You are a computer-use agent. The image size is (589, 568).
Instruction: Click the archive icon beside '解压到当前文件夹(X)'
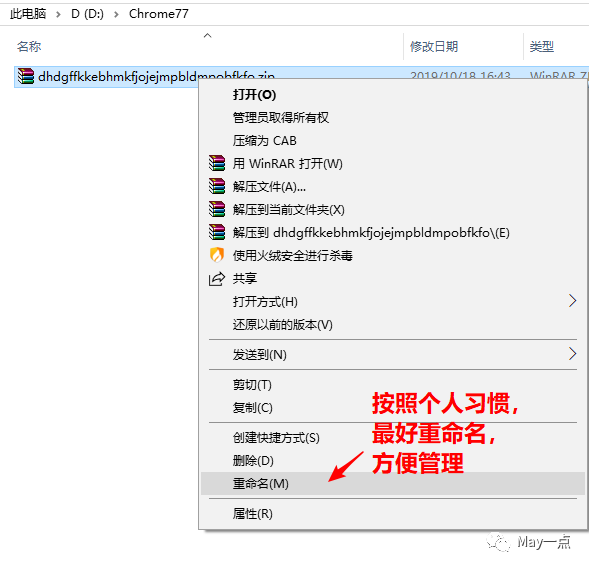point(217,210)
